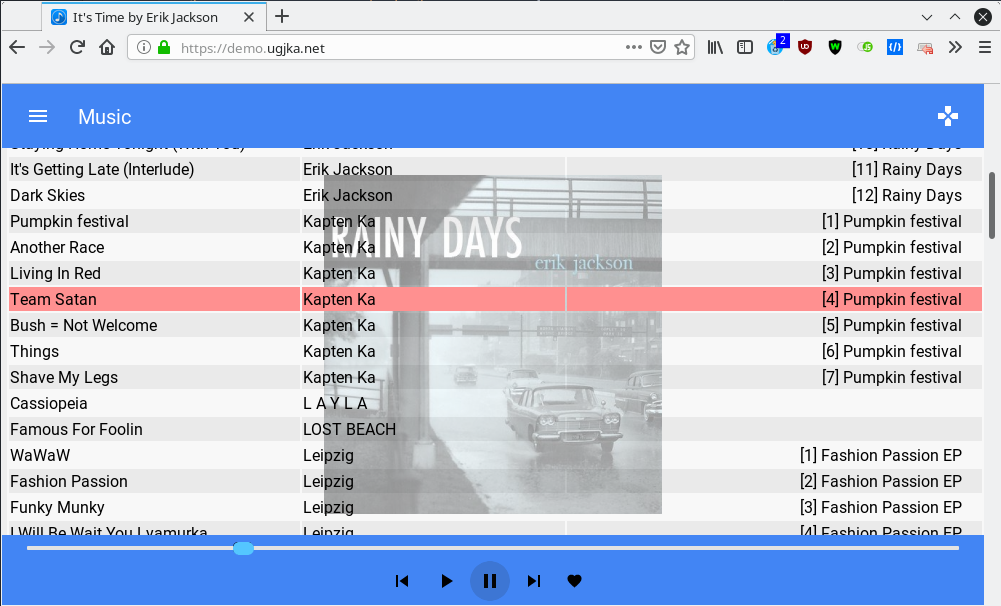
Task: Click album cell [12] Rainy Days
Action: click(907, 195)
